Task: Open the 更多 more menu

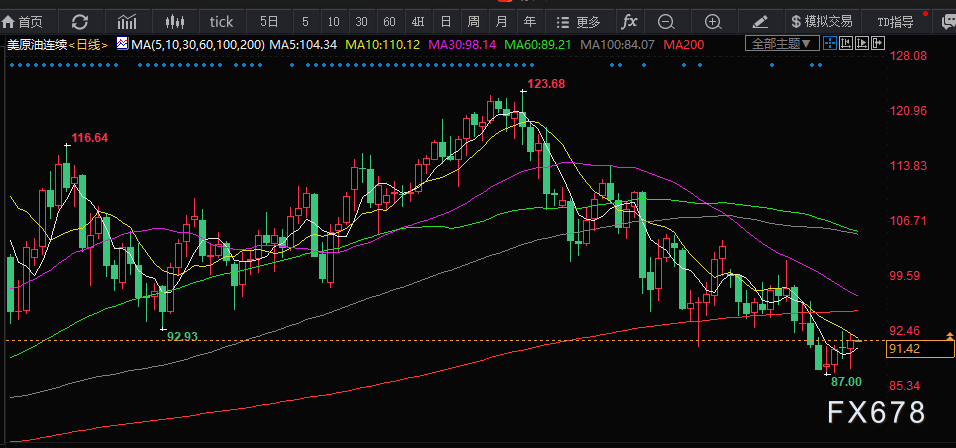Action: (579, 22)
